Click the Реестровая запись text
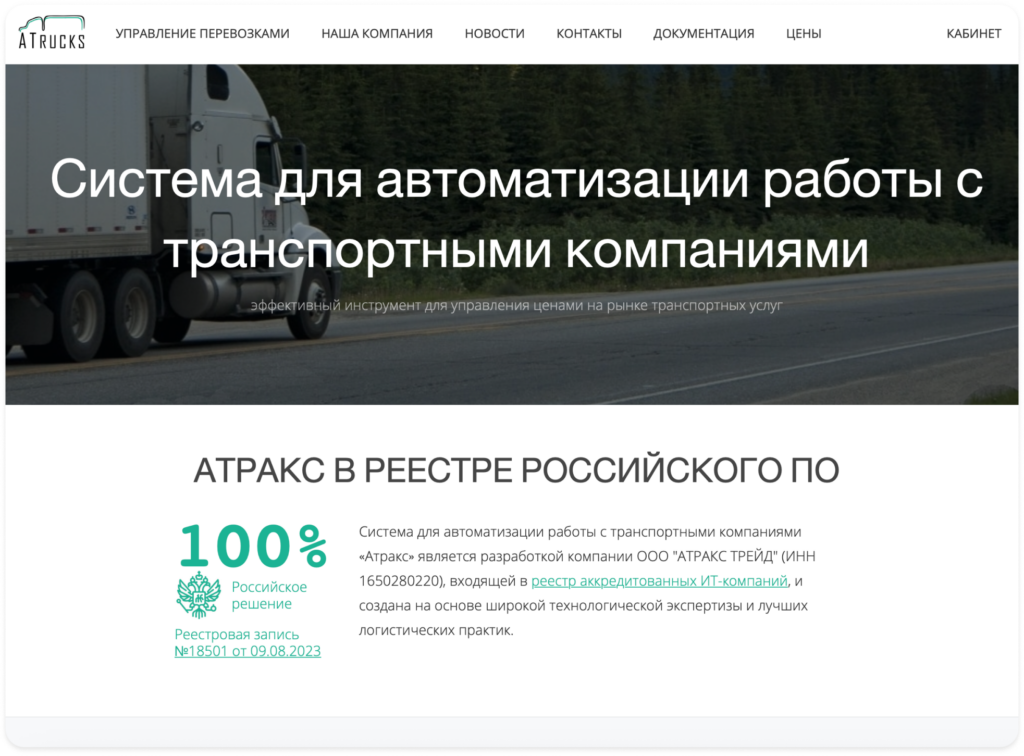This screenshot has height=756, width=1024. point(236,634)
